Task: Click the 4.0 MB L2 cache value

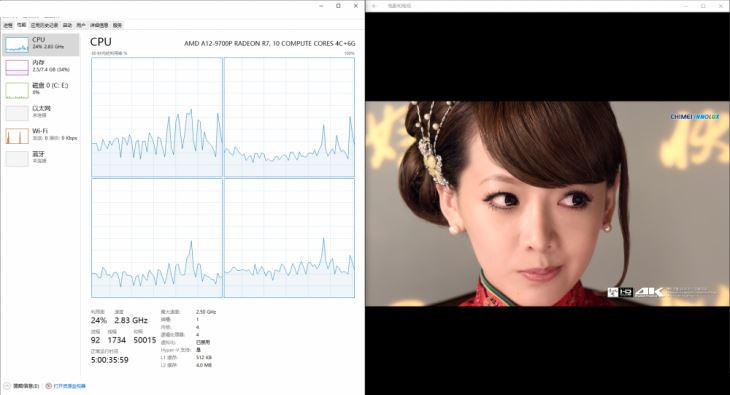Action: 204,365
